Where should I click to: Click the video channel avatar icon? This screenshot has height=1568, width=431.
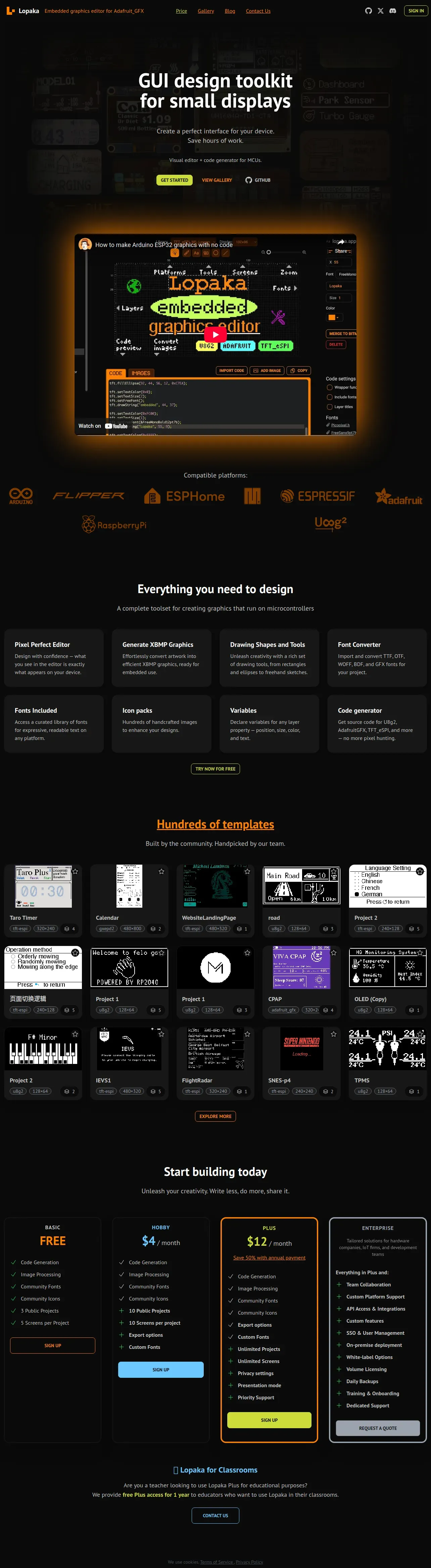click(x=85, y=245)
